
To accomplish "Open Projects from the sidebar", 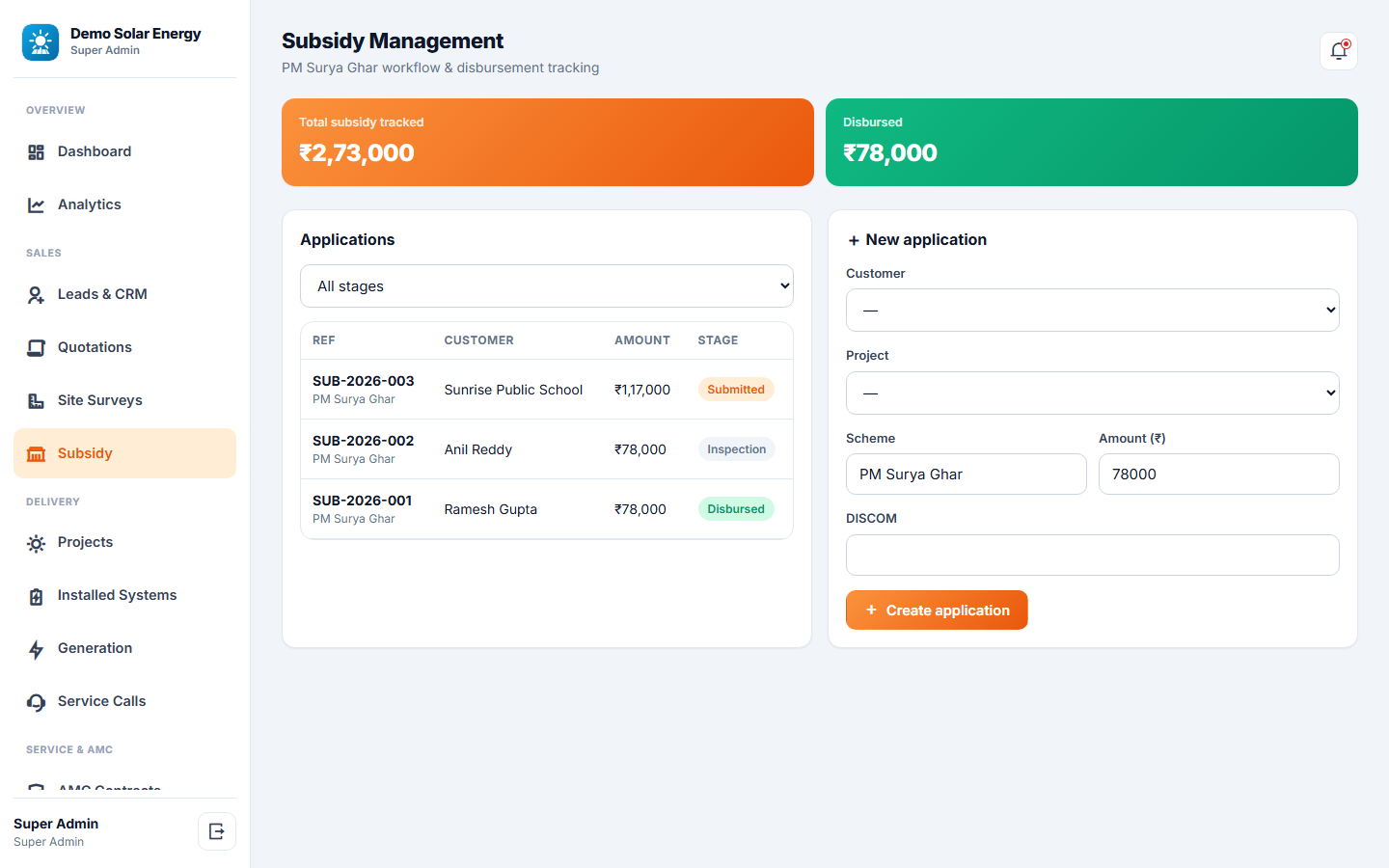I will pos(124,543).
